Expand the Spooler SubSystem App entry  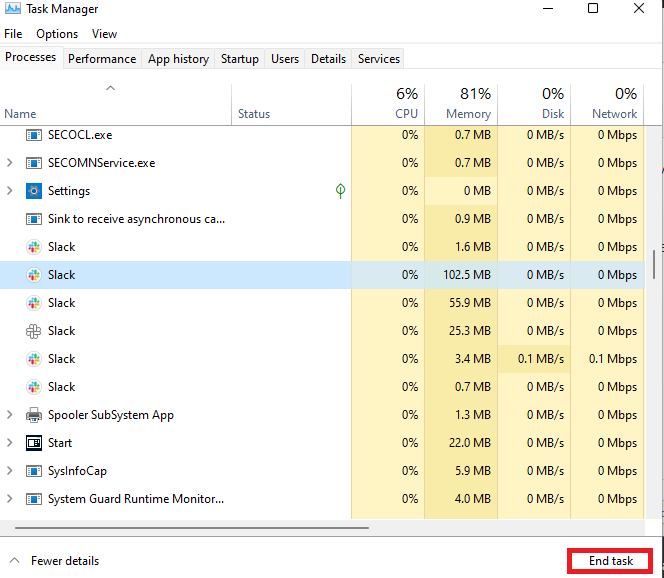(10, 415)
